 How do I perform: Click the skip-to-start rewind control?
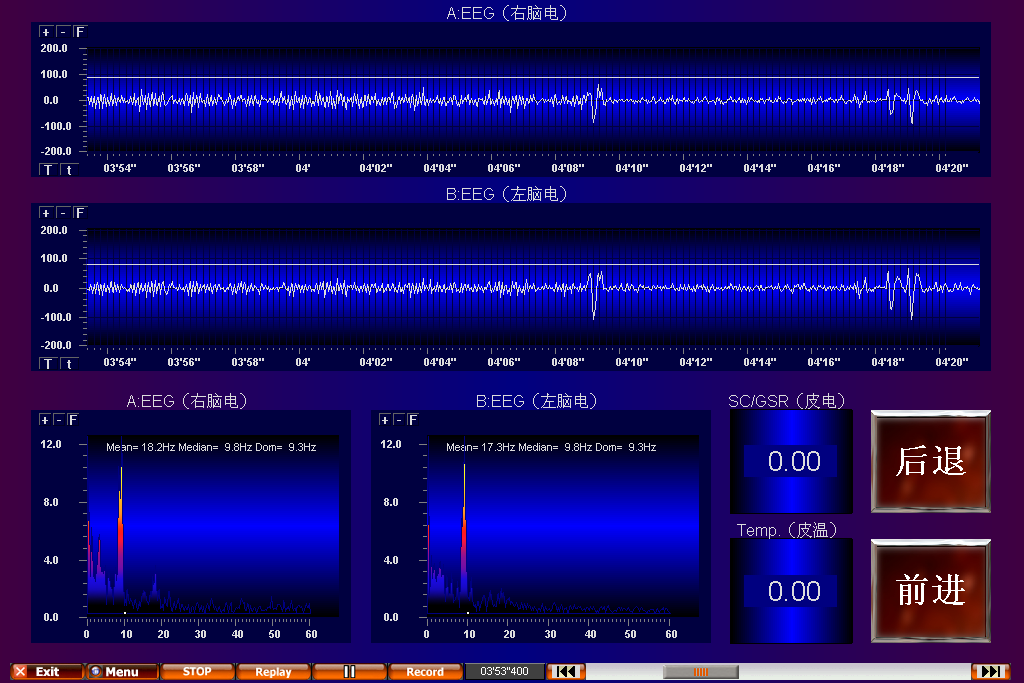click(566, 671)
